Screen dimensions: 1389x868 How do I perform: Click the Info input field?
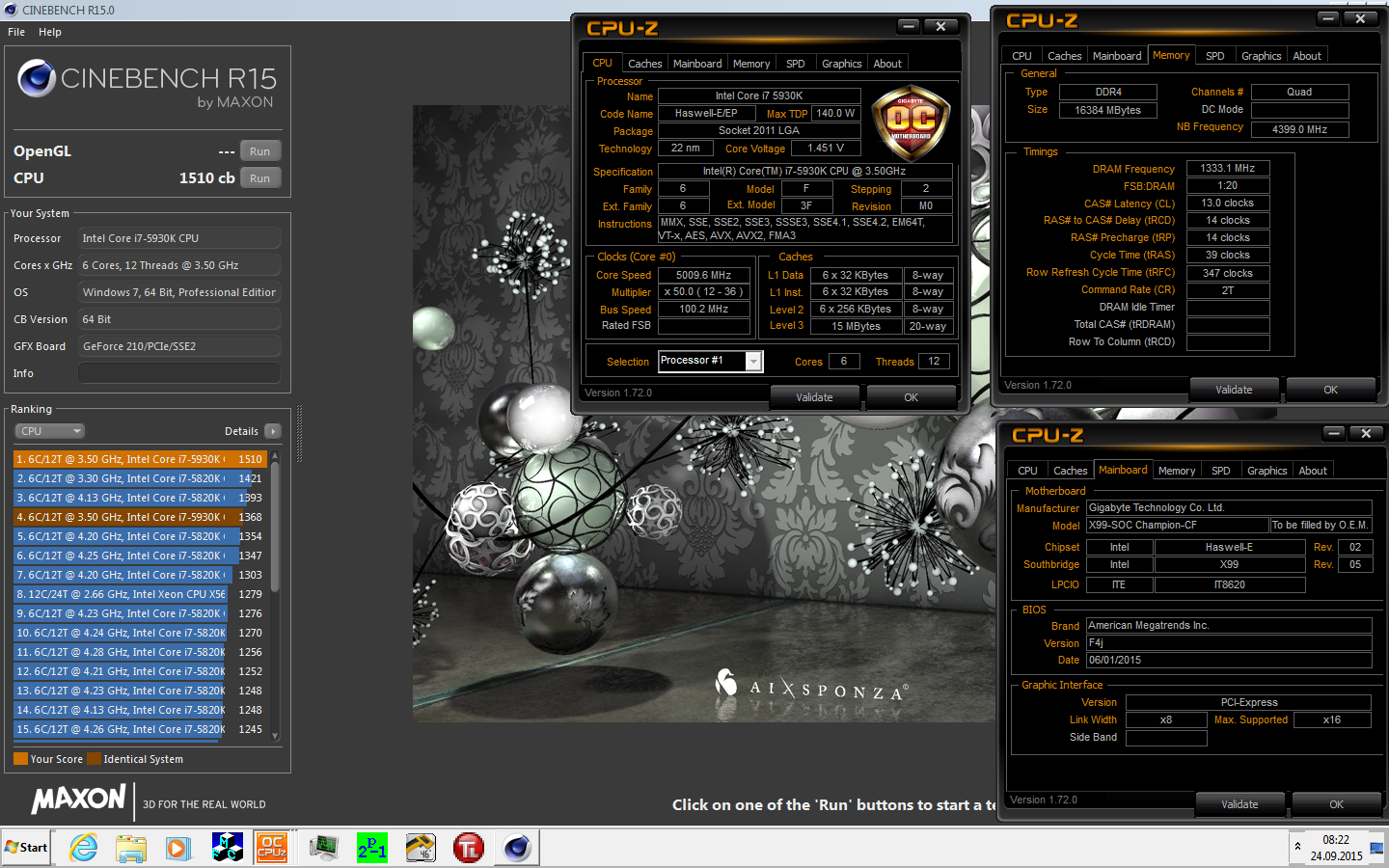[179, 373]
